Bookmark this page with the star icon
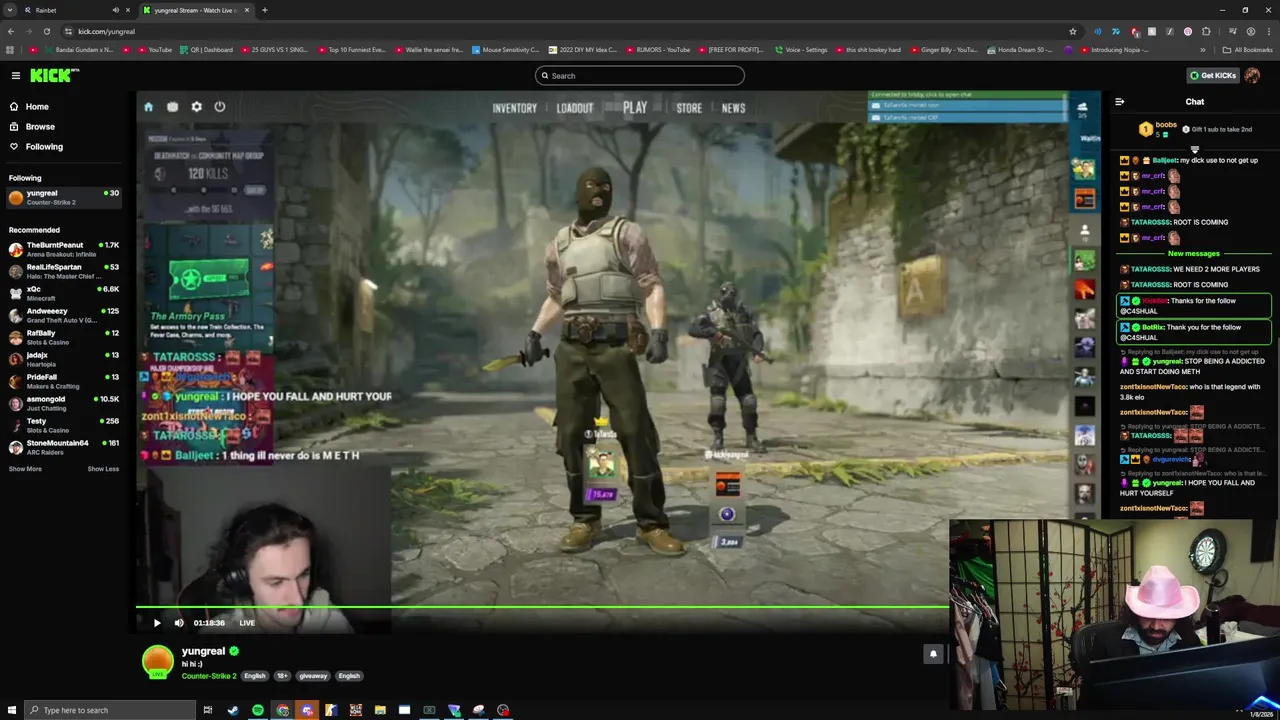Screen dimensions: 1280x720 coord(1073,31)
